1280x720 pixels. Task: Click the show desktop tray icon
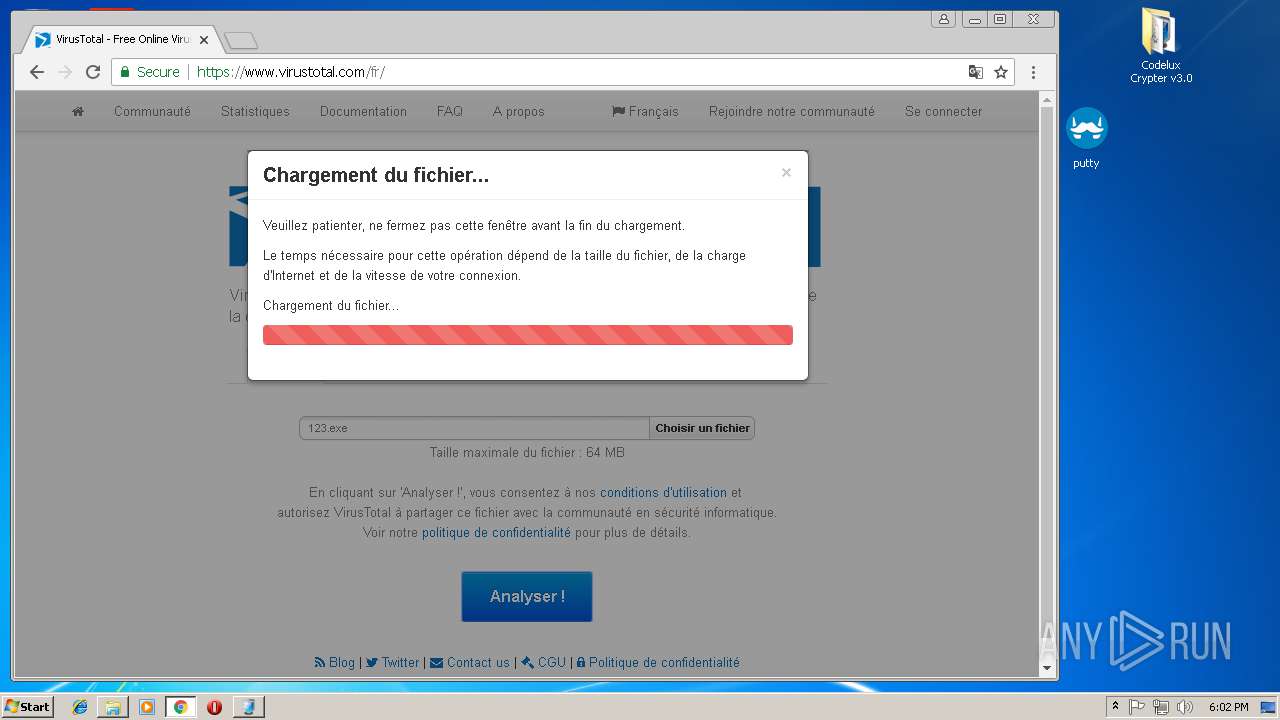click(1269, 707)
